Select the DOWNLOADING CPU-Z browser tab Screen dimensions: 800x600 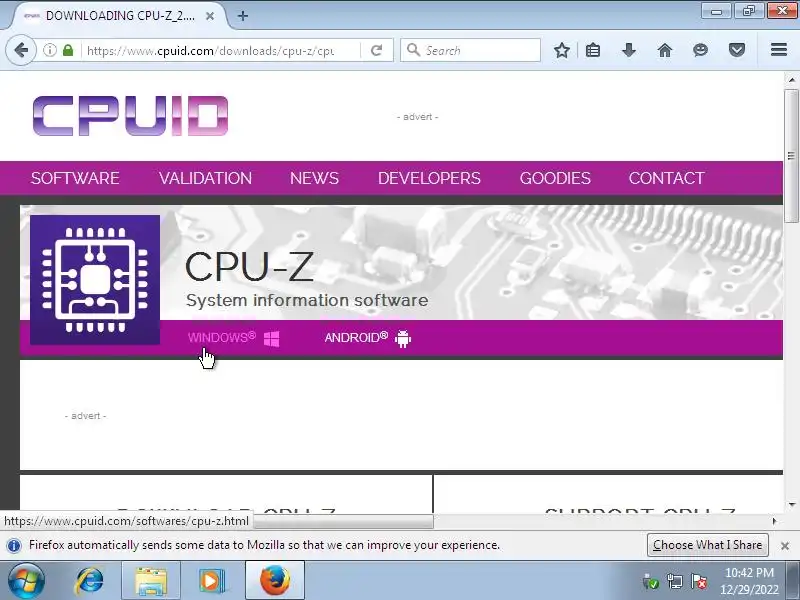[120, 16]
